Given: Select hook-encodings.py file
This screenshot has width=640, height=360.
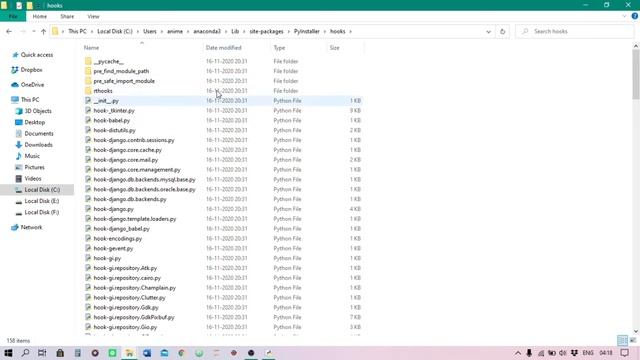Looking at the screenshot, I should [x=118, y=238].
